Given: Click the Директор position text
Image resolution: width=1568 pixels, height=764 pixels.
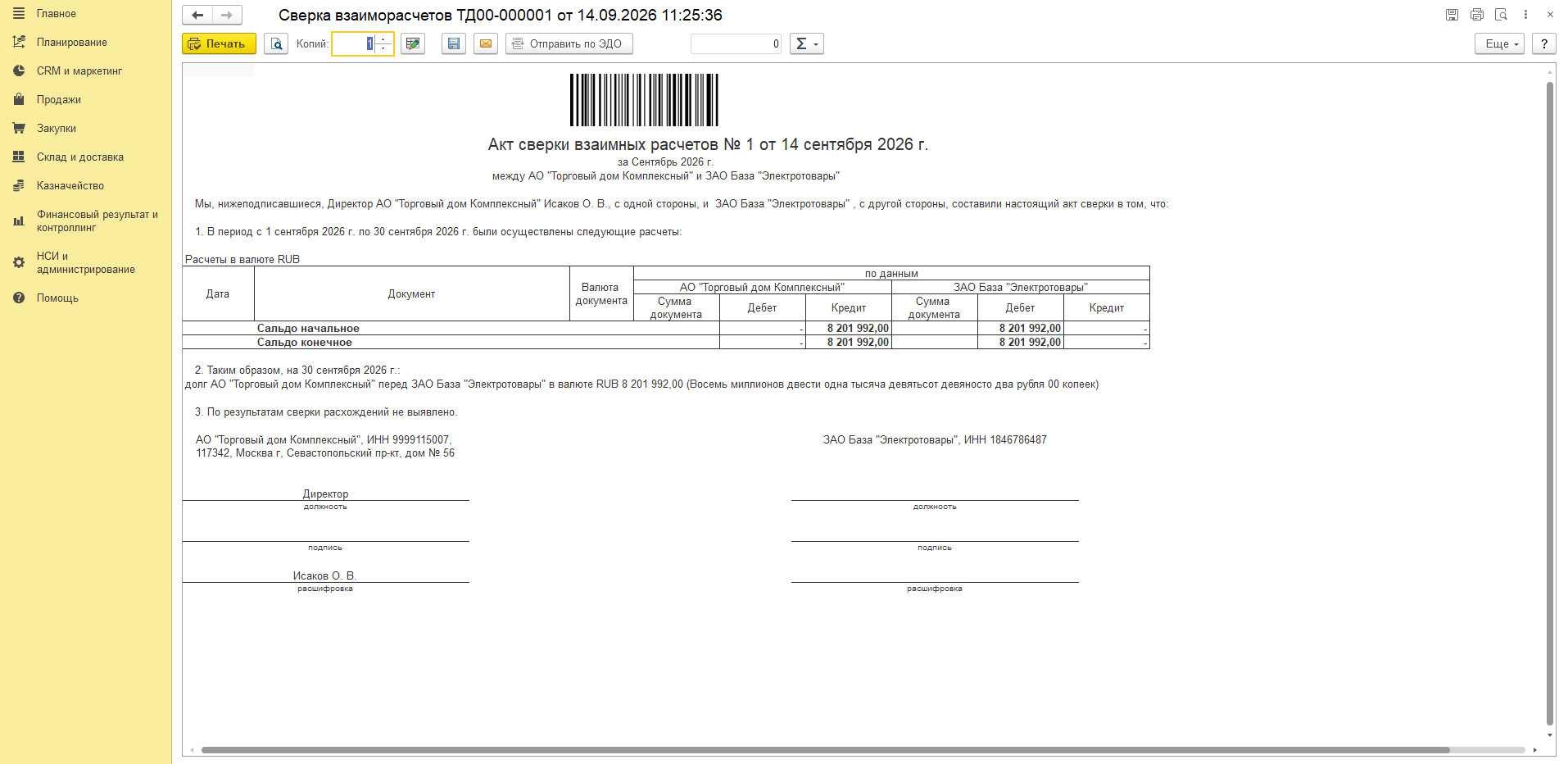Looking at the screenshot, I should (x=325, y=494).
